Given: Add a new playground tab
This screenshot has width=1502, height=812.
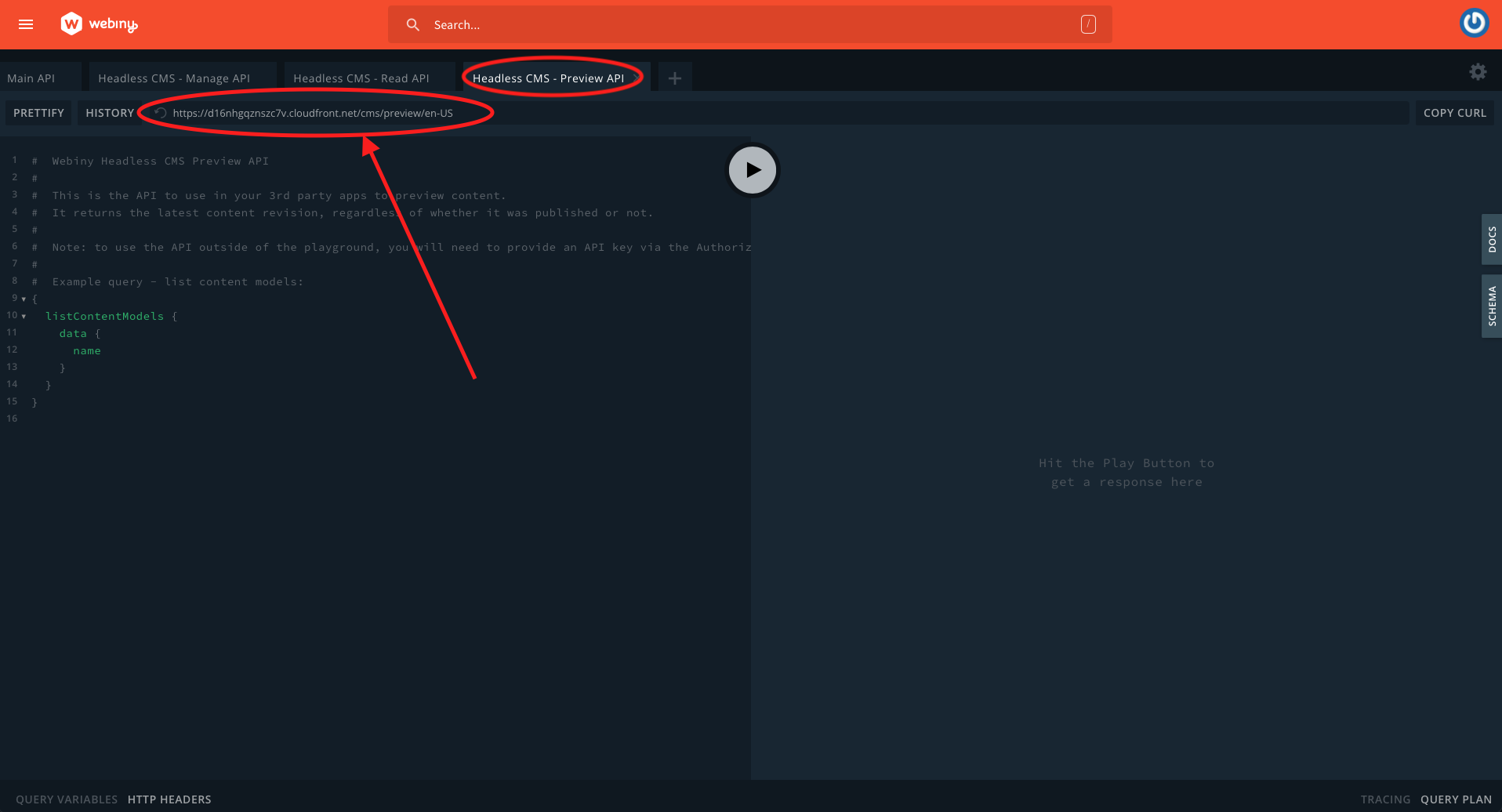Looking at the screenshot, I should point(674,78).
